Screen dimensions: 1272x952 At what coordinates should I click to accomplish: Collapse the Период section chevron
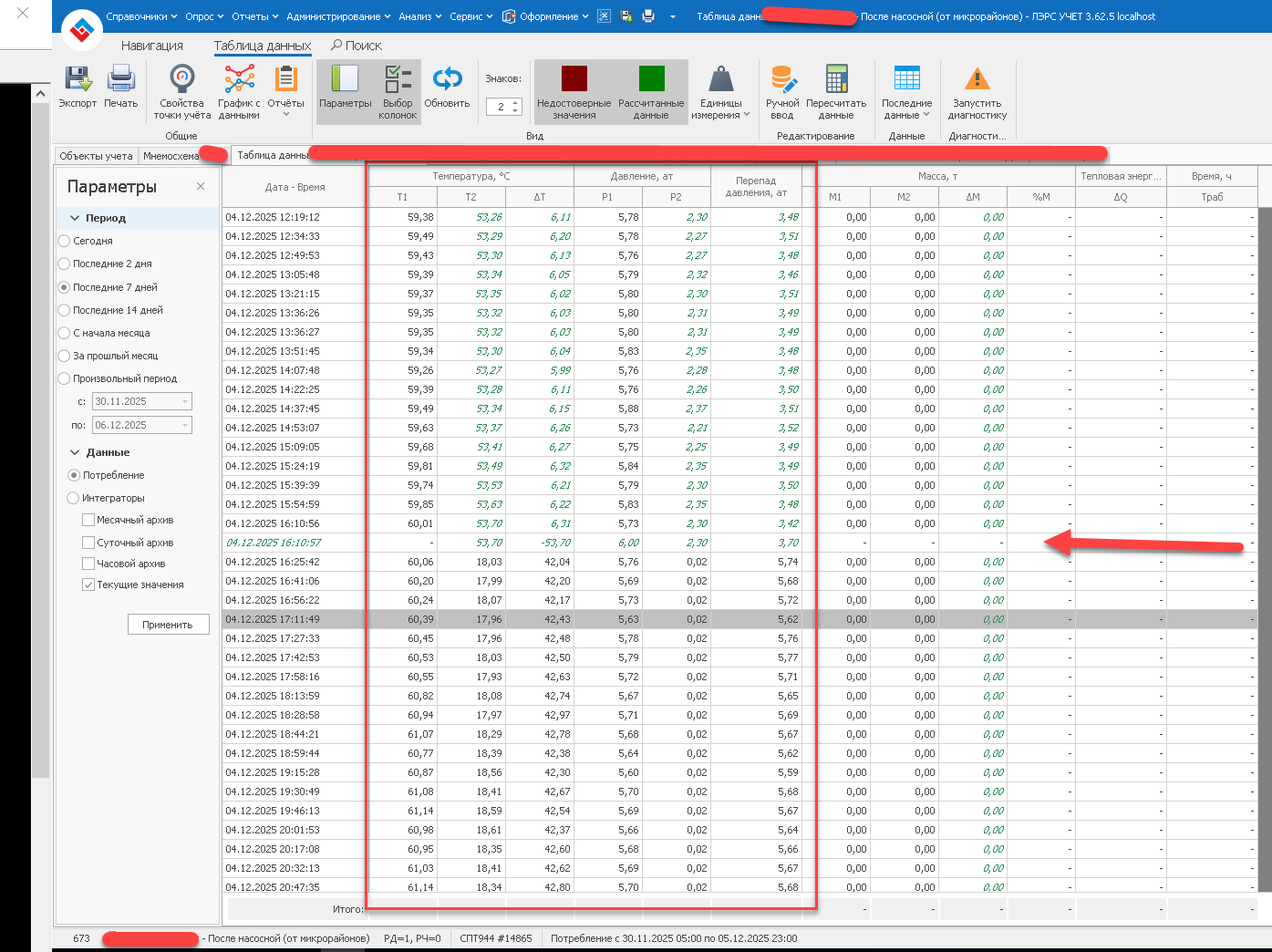tap(75, 218)
